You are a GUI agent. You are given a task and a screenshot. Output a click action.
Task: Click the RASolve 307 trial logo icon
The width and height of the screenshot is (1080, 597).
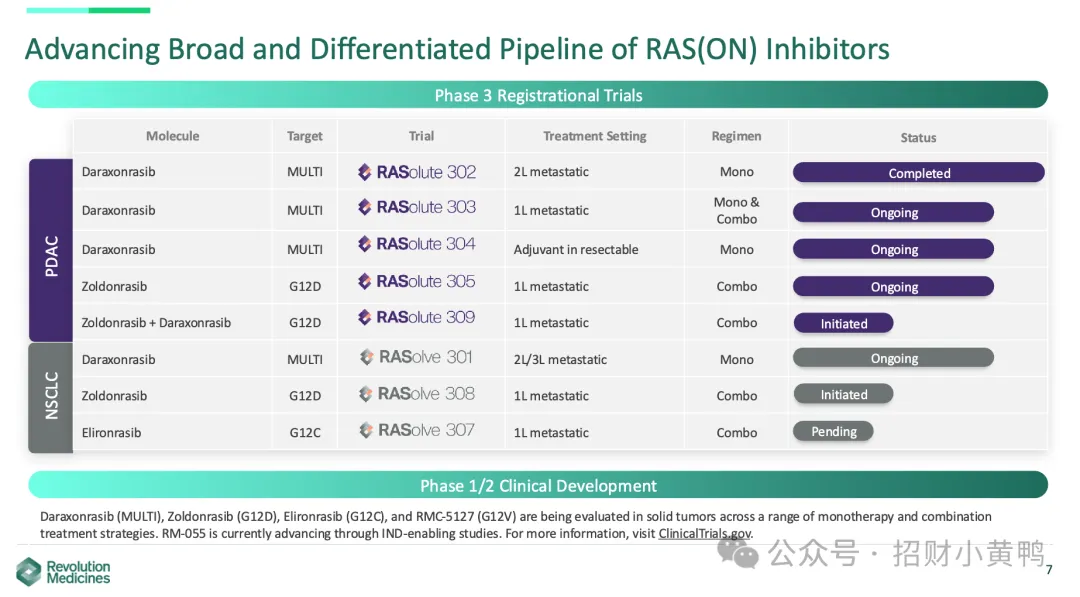point(366,430)
